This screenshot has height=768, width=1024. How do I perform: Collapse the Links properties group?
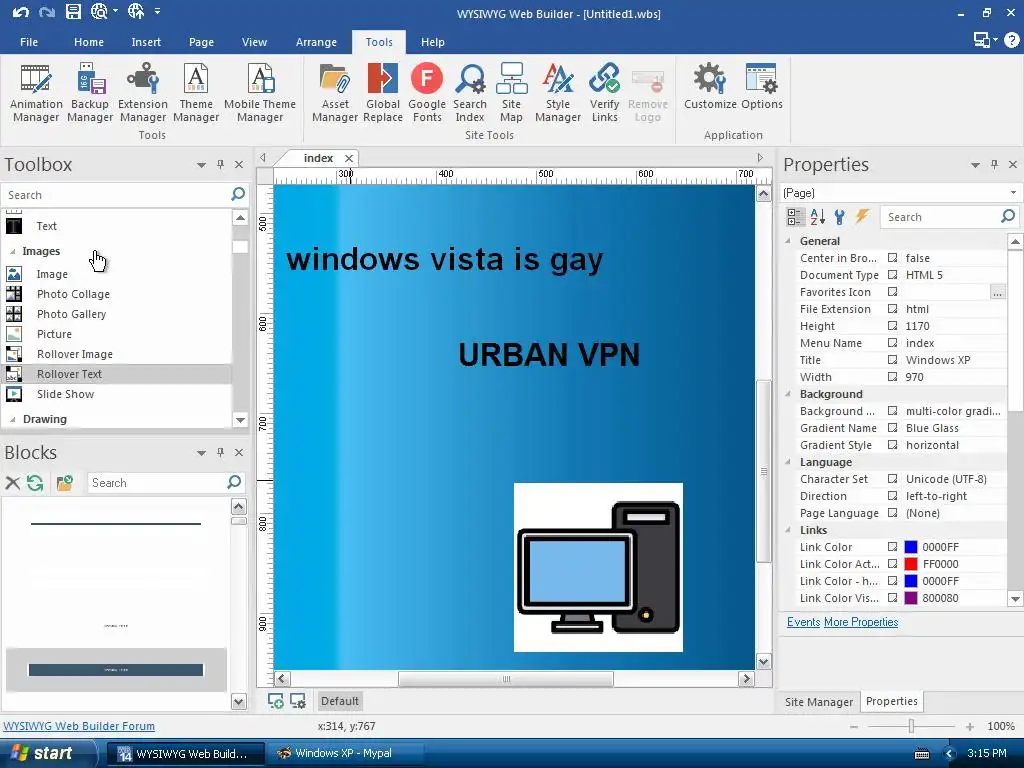(788, 530)
